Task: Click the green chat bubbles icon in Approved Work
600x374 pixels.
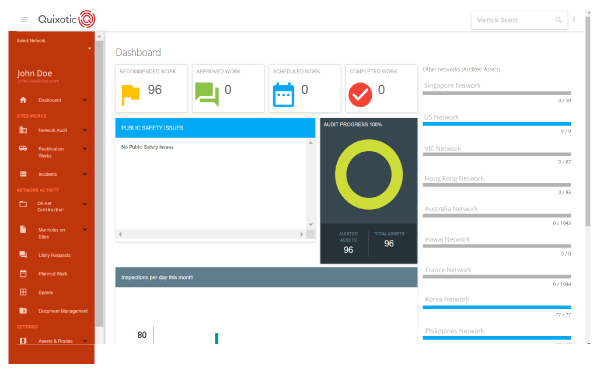Action: pos(207,94)
